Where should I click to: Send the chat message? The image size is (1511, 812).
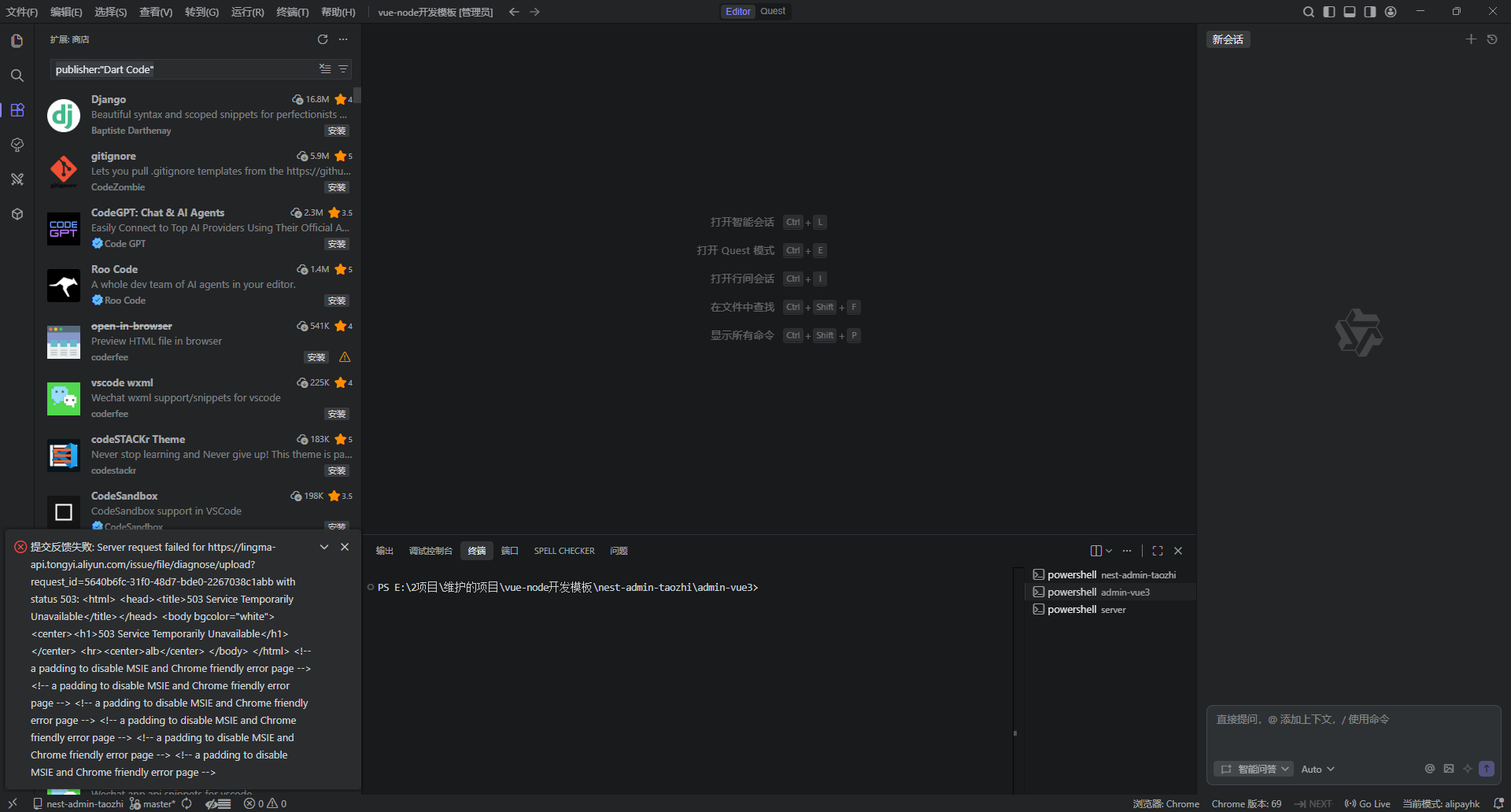(x=1487, y=769)
